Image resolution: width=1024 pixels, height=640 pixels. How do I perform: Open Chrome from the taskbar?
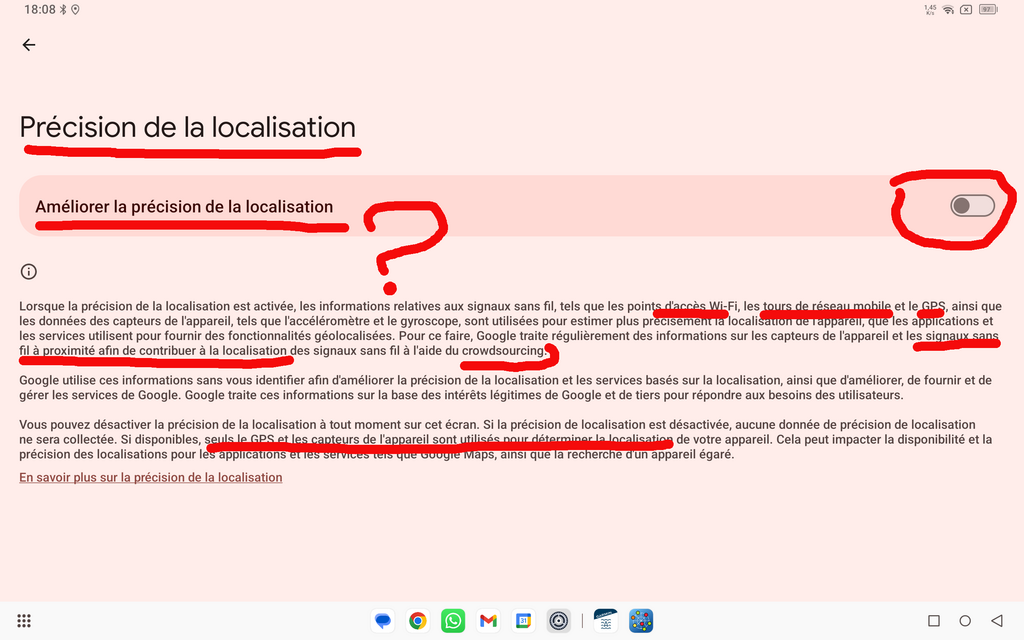(x=418, y=621)
